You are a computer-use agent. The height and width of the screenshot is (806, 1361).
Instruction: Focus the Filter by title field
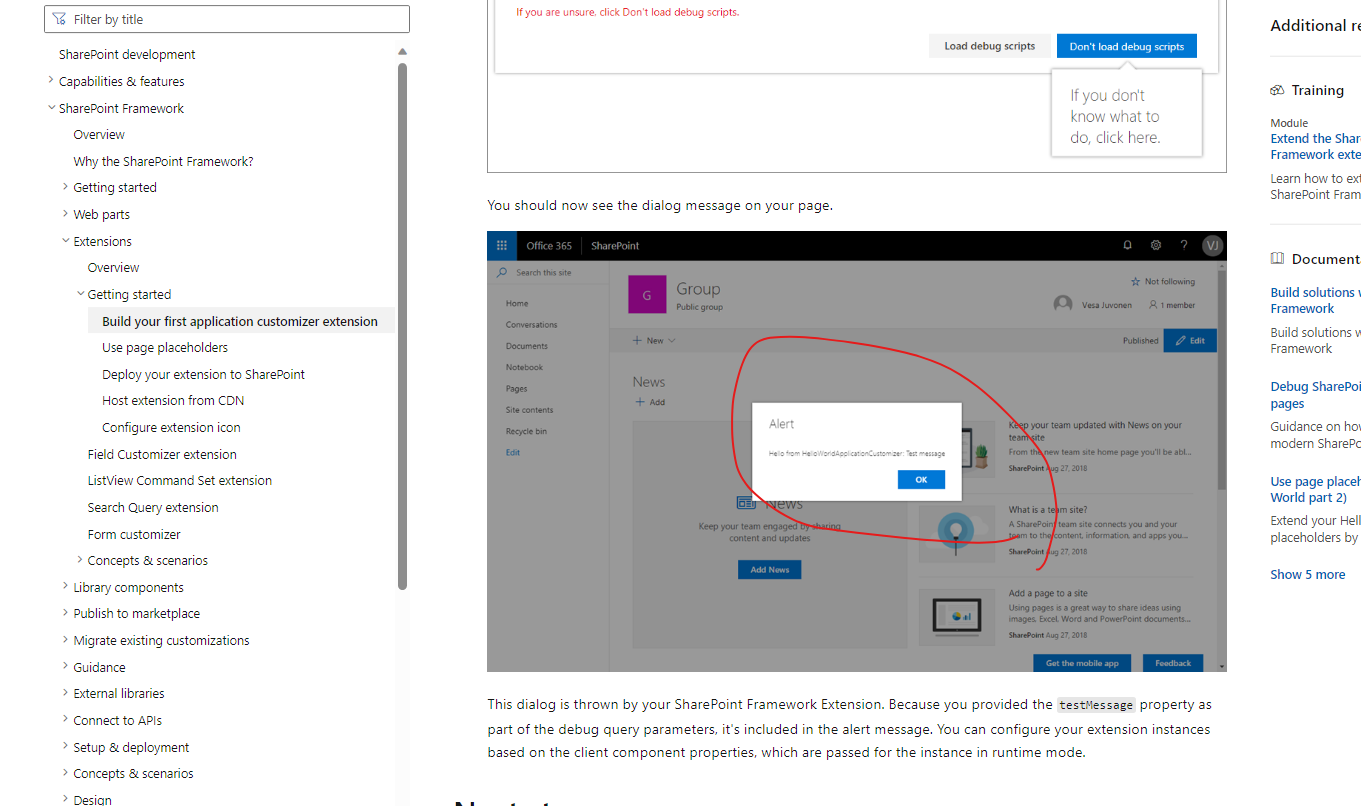click(227, 19)
